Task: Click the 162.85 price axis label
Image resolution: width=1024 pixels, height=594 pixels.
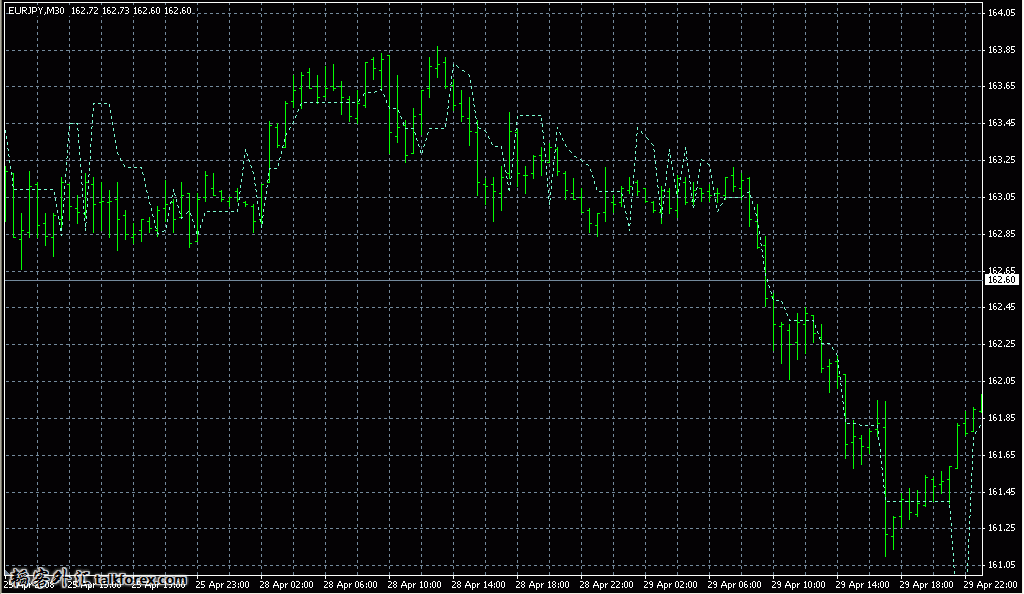Action: pyautogui.click(x=1001, y=234)
